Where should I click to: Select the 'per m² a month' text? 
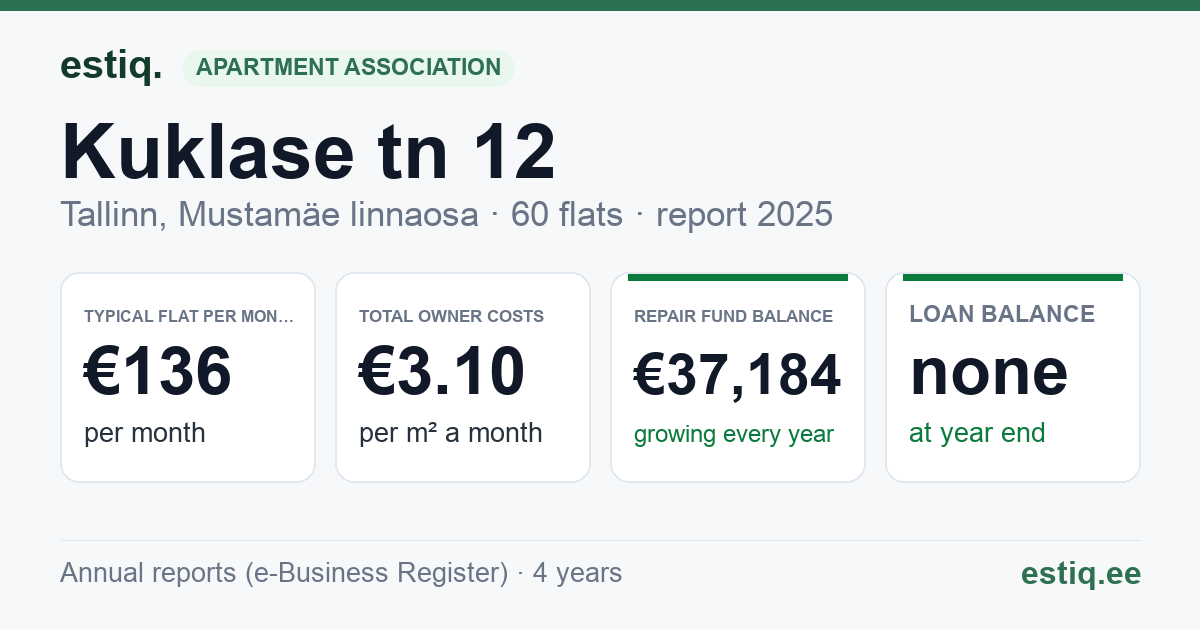click(x=451, y=433)
